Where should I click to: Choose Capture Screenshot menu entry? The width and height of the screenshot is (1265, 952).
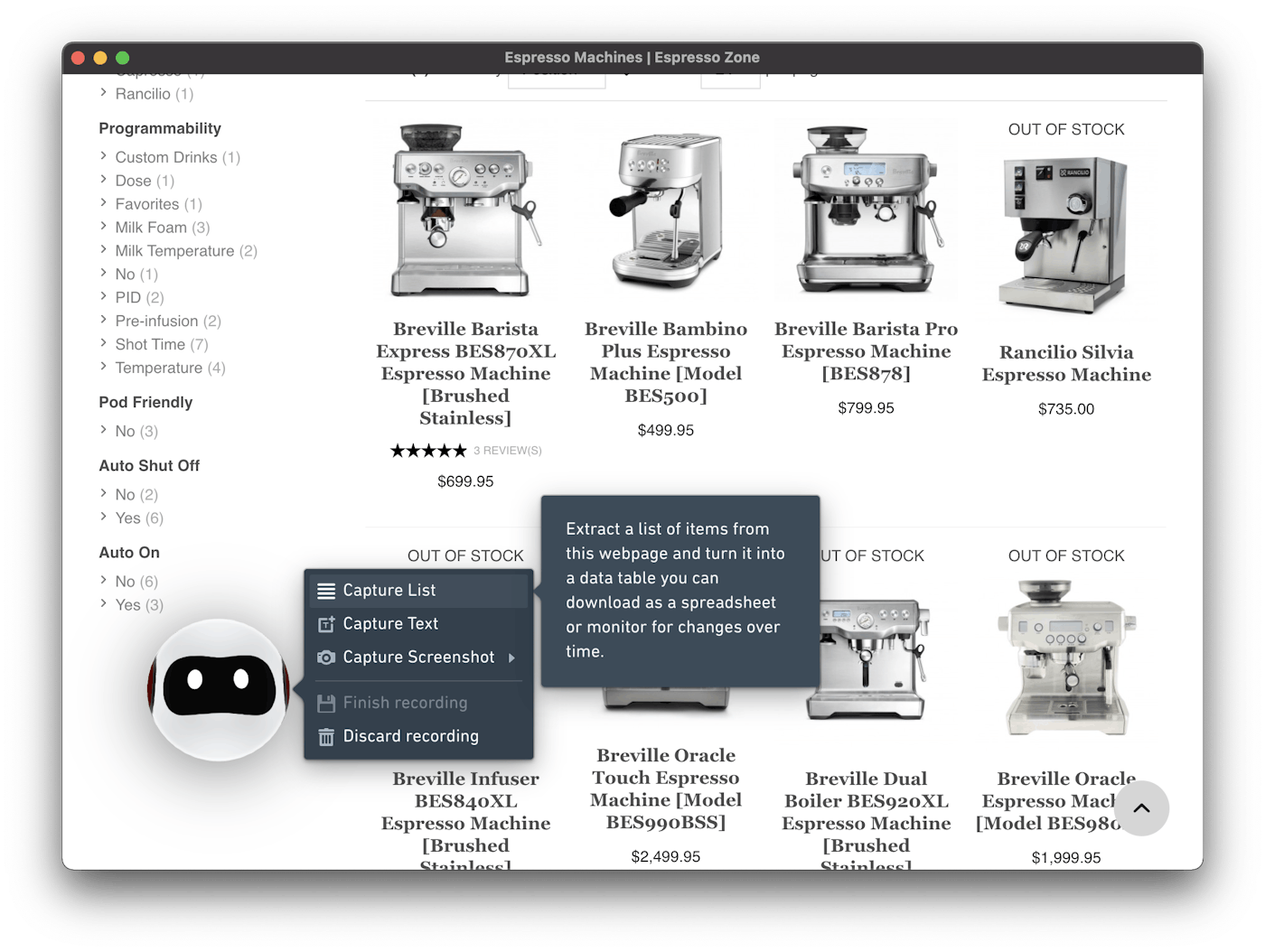(x=418, y=658)
